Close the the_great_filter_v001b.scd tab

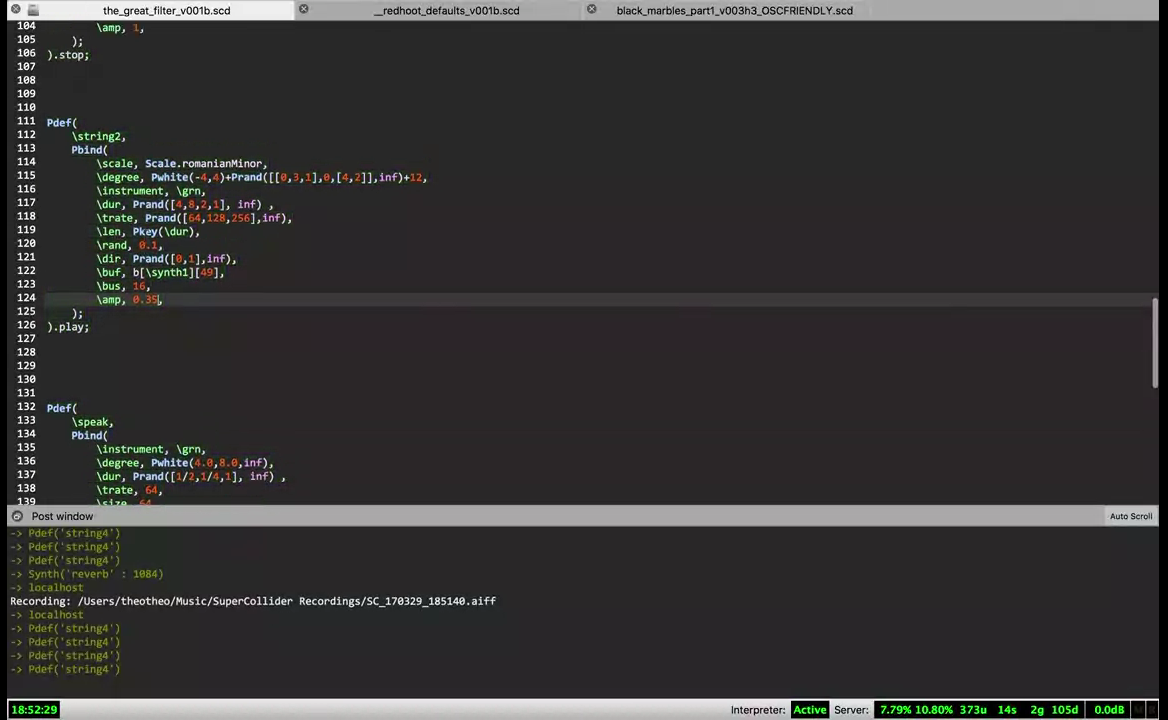point(16,10)
